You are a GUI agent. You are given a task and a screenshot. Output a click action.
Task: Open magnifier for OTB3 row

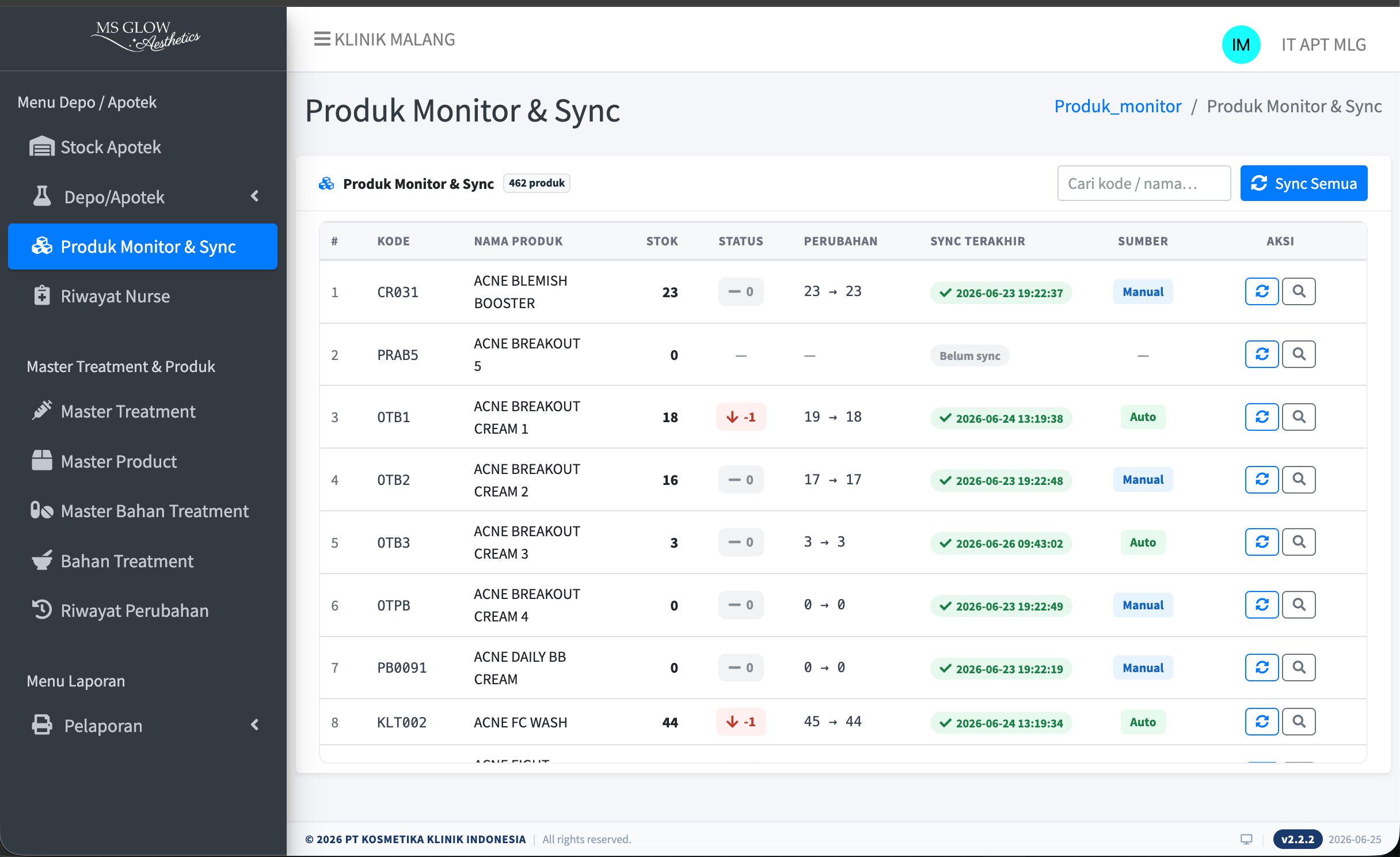1299,542
